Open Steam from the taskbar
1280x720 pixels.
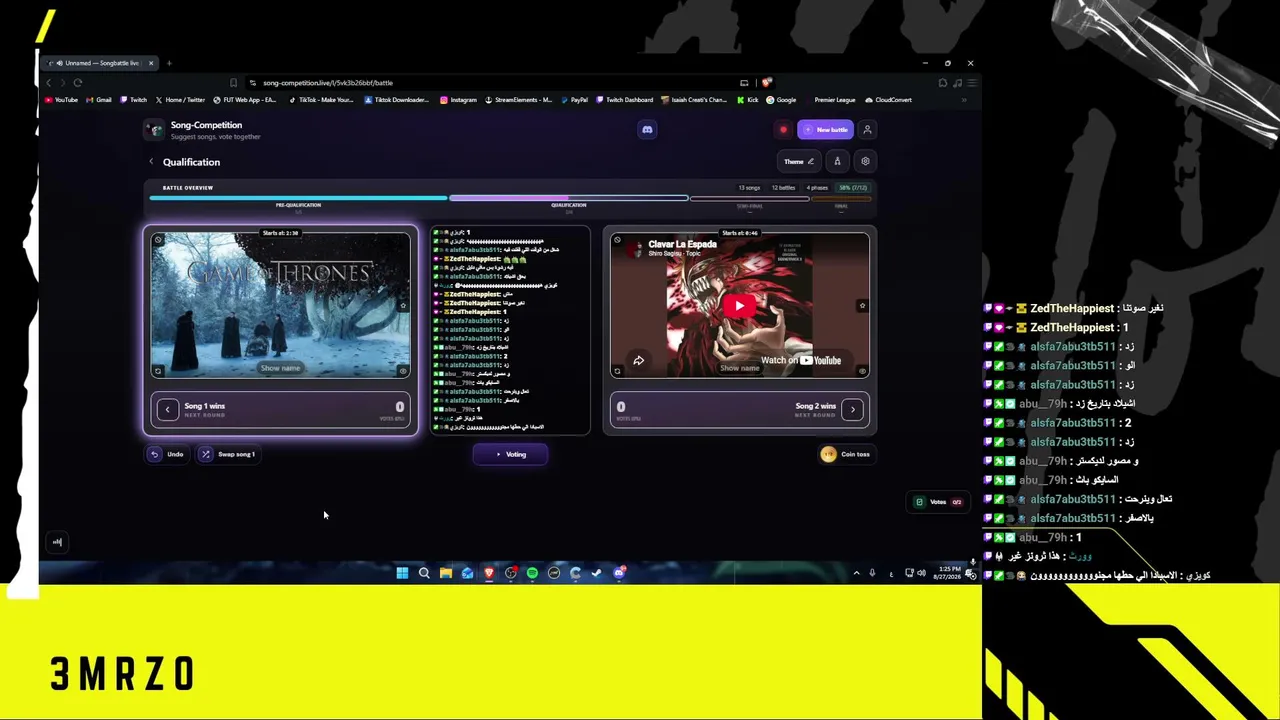coord(597,573)
